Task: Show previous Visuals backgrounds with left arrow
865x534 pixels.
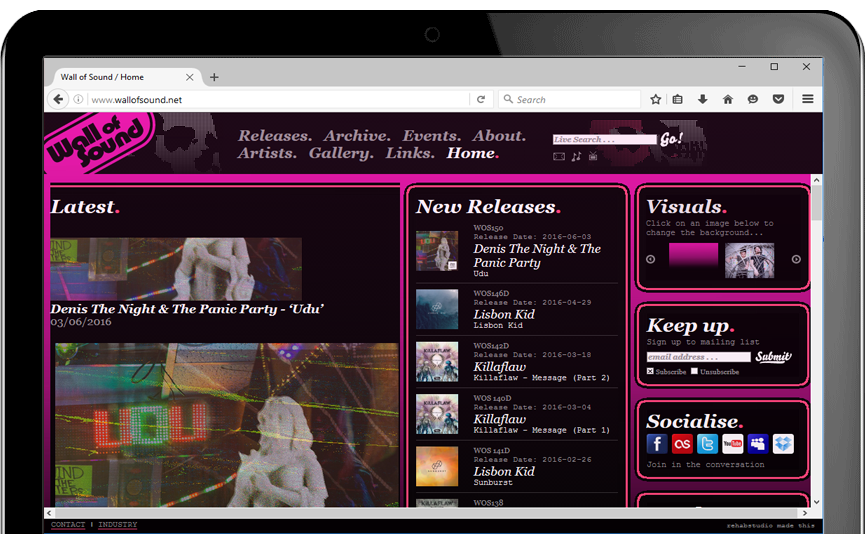Action: click(650, 259)
